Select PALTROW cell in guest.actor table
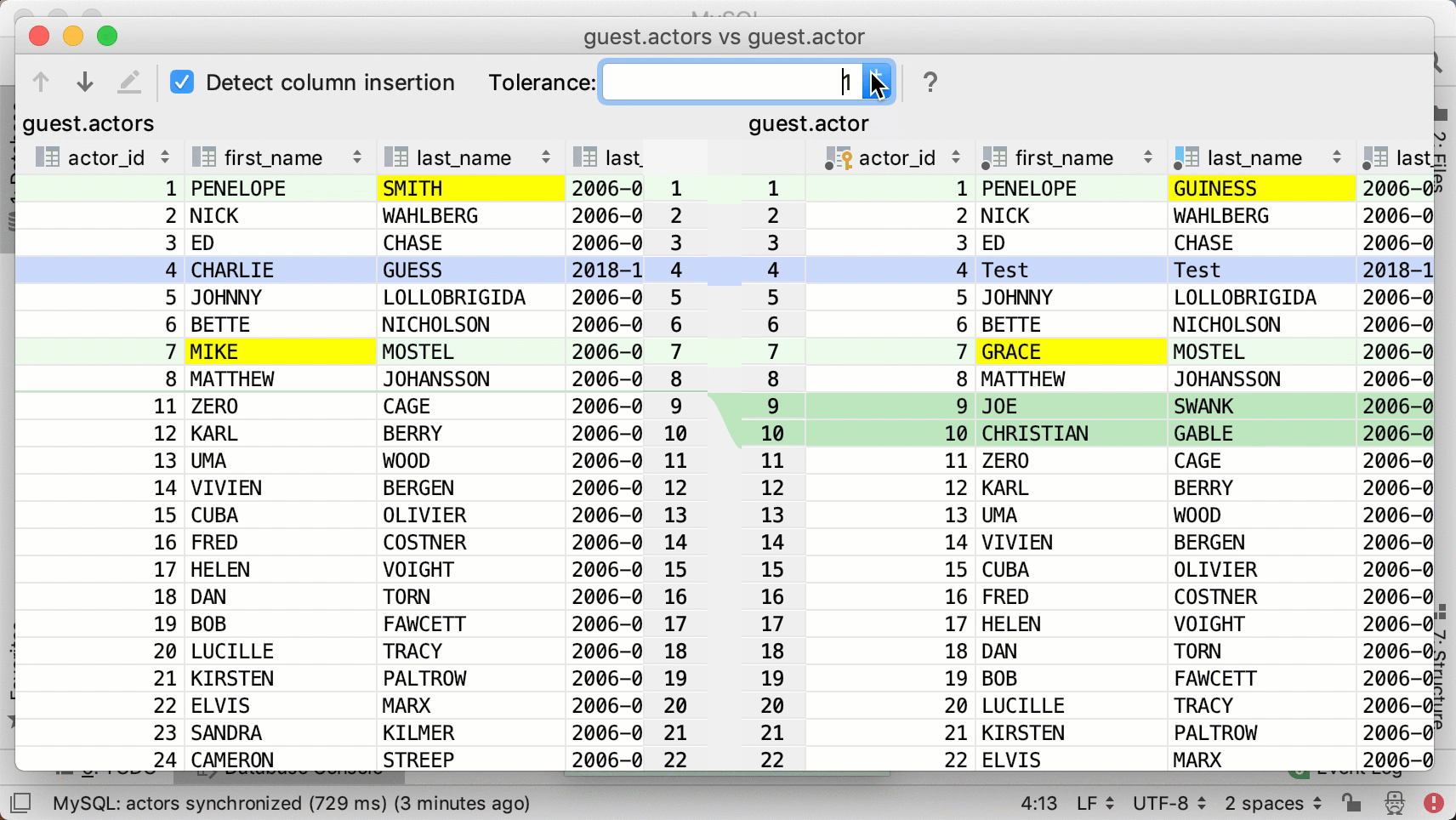The height and width of the screenshot is (820, 1456). [1261, 733]
